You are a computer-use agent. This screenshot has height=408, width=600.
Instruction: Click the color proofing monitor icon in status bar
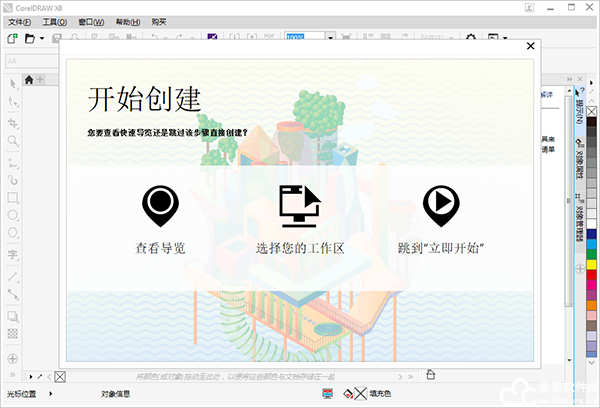(x=327, y=393)
